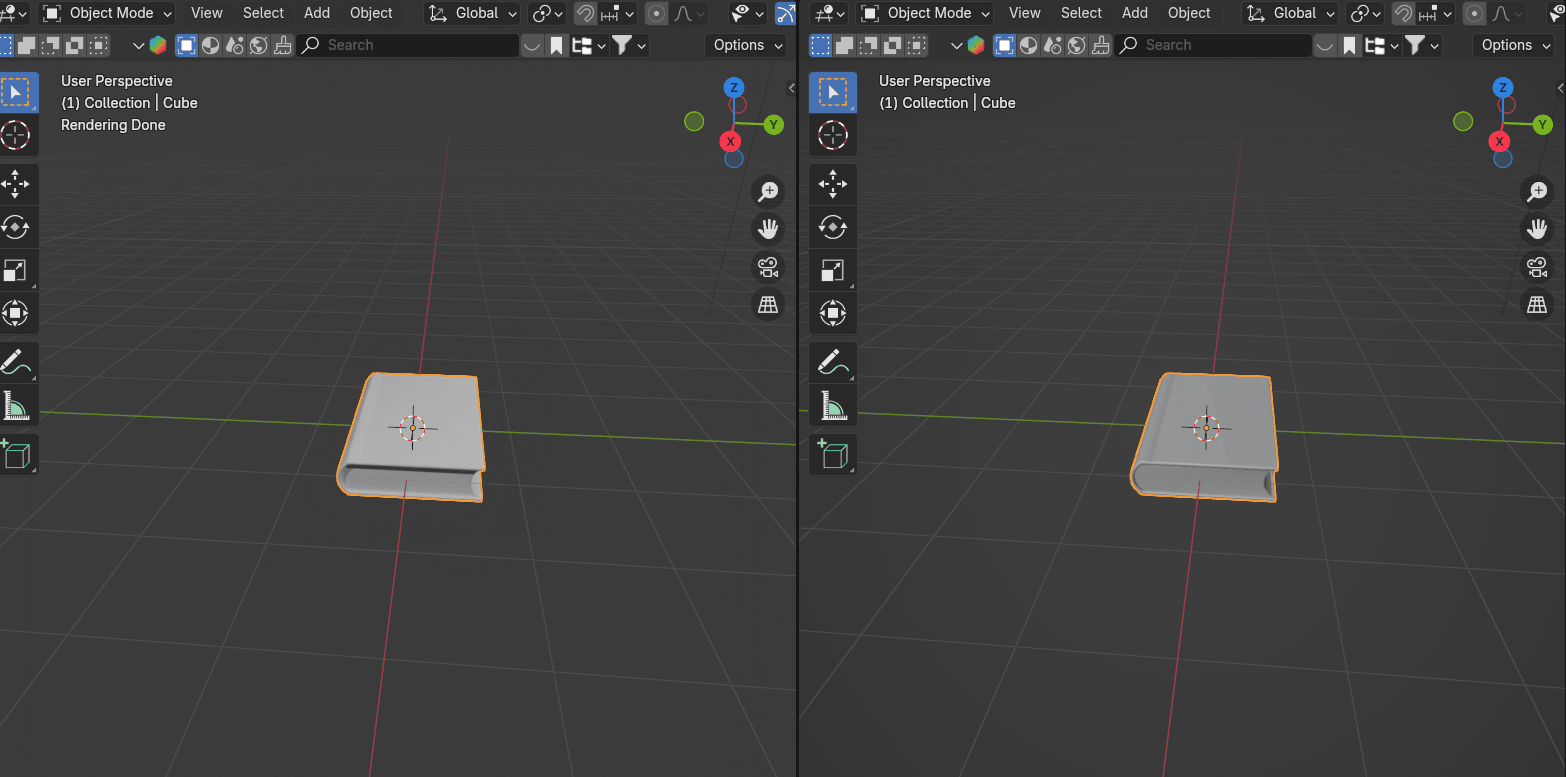Pick the Annotate pencil tool in the left viewport
This screenshot has width=1566, height=777.
[x=16, y=361]
